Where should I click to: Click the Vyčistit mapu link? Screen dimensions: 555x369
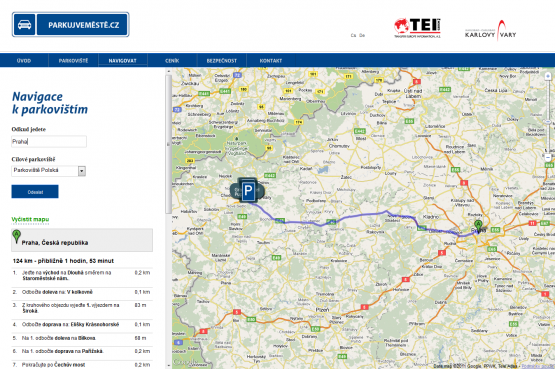(x=30, y=219)
